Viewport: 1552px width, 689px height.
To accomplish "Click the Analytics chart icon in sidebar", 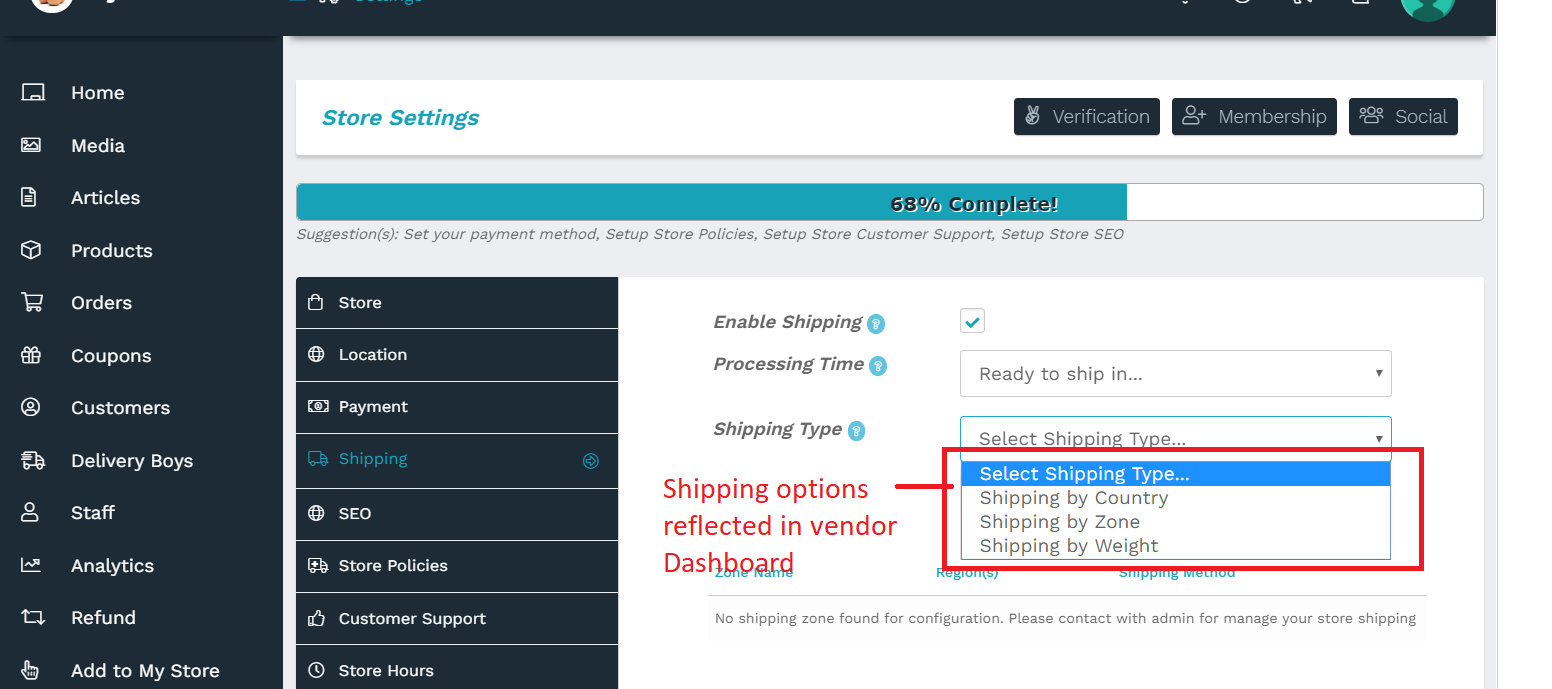I will pyautogui.click(x=31, y=565).
